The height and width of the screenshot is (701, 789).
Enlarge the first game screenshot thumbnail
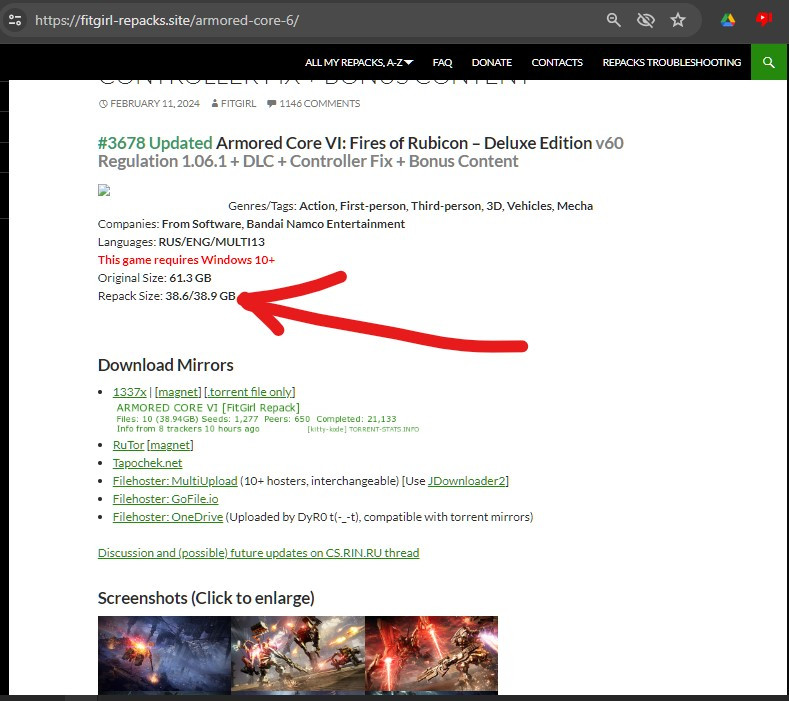pos(164,654)
